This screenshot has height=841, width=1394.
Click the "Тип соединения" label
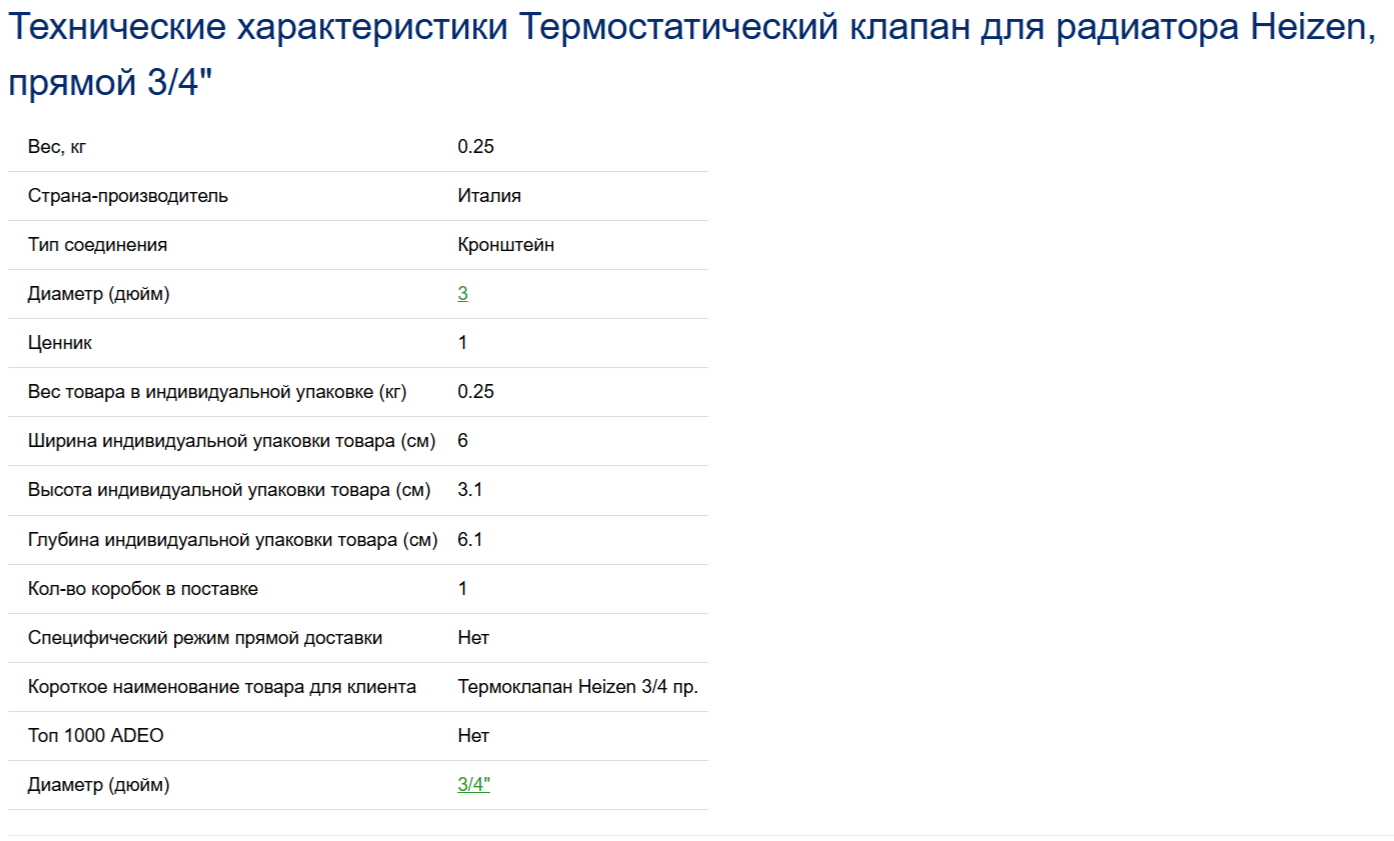(98, 245)
